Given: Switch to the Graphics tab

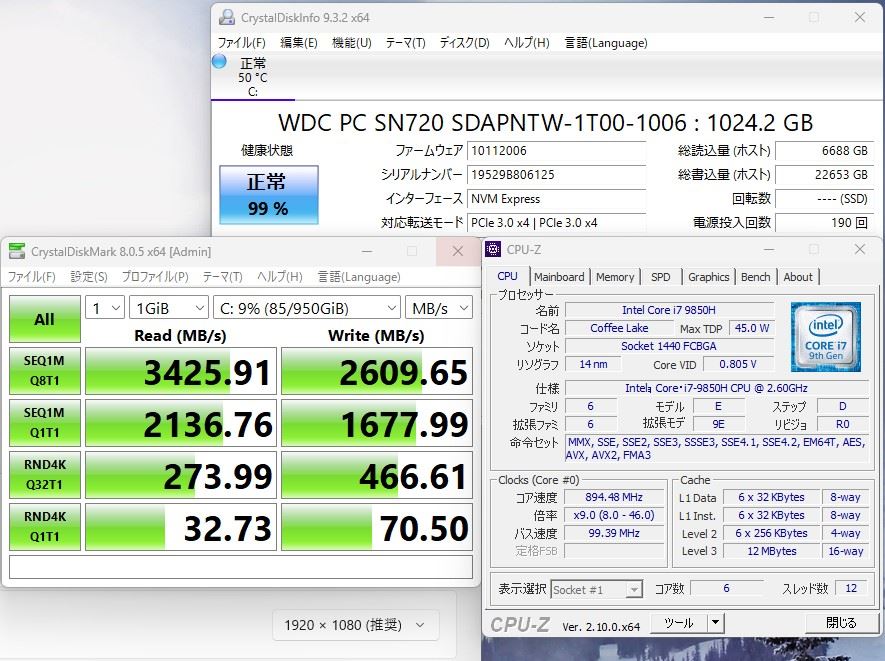Looking at the screenshot, I should coord(708,277).
